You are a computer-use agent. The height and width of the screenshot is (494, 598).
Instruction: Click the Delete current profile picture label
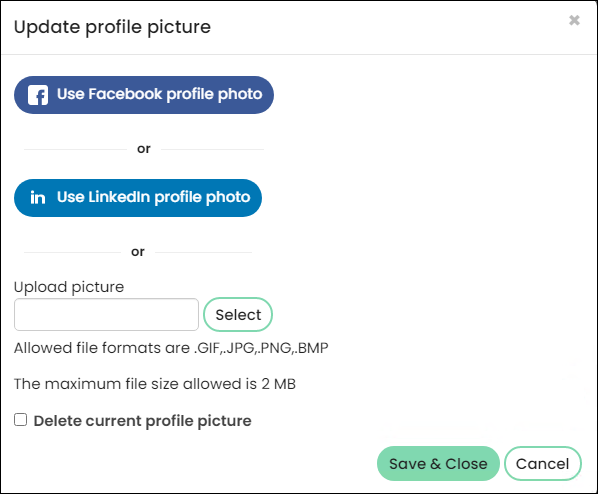tap(142, 421)
